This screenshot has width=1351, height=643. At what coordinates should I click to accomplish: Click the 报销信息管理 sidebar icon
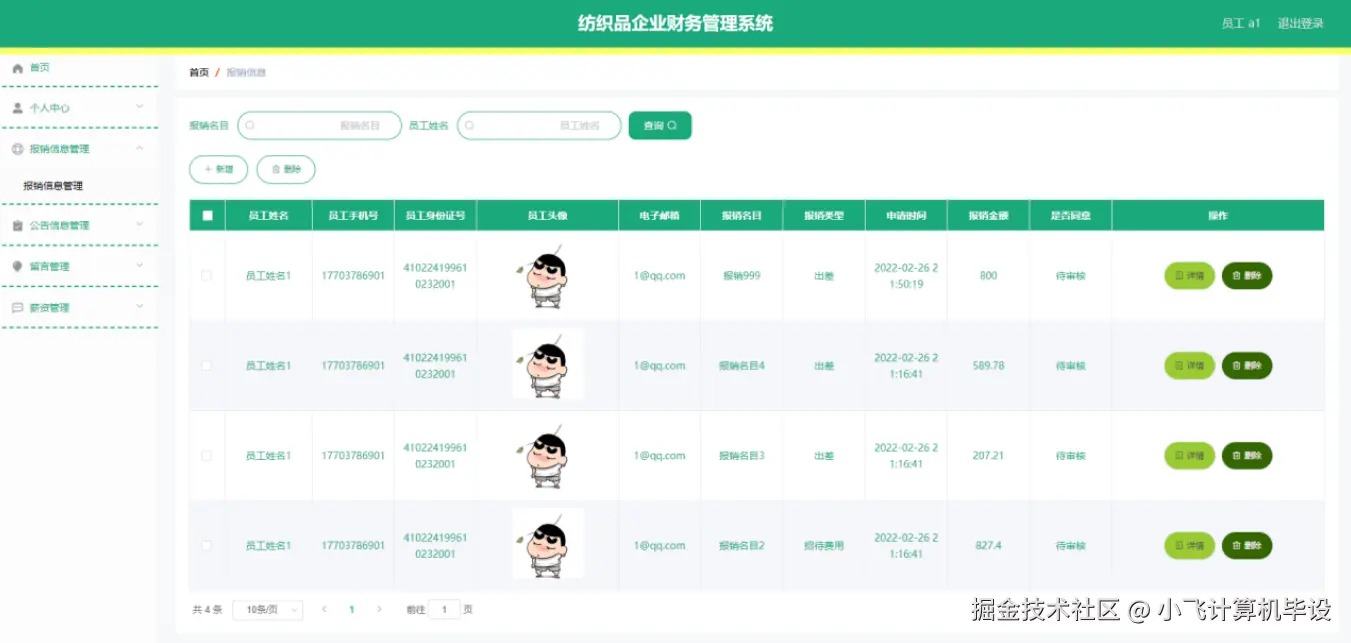coord(16,147)
